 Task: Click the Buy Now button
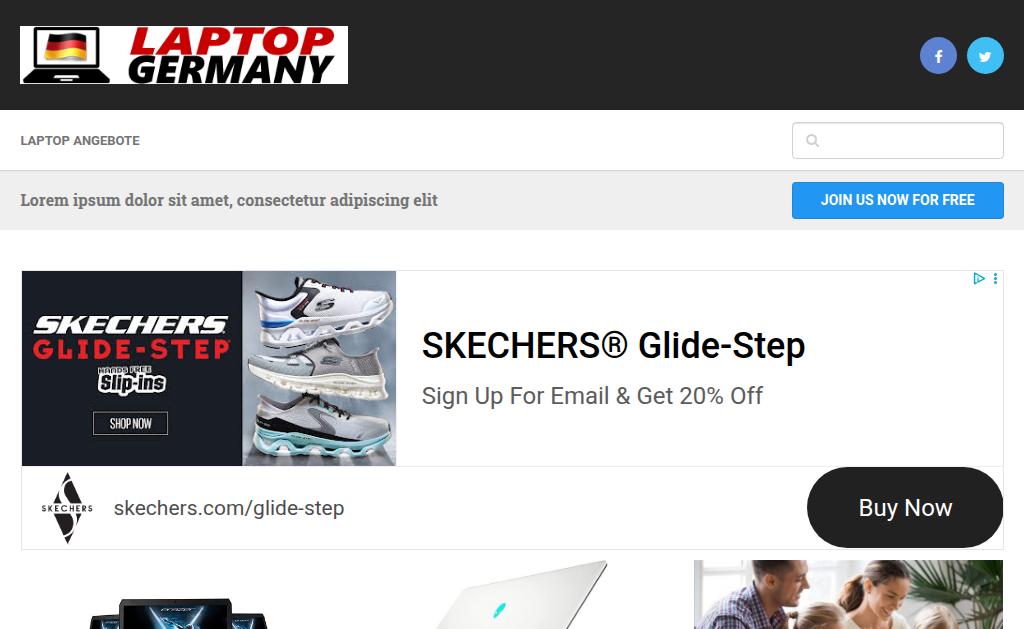904,508
